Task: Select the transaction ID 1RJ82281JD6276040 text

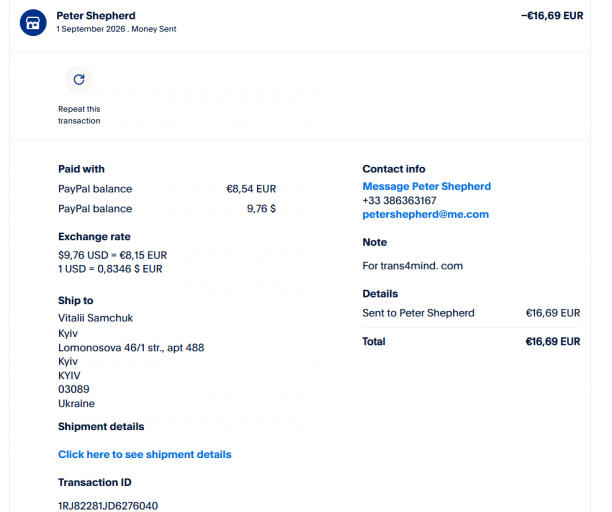Action: (108, 506)
